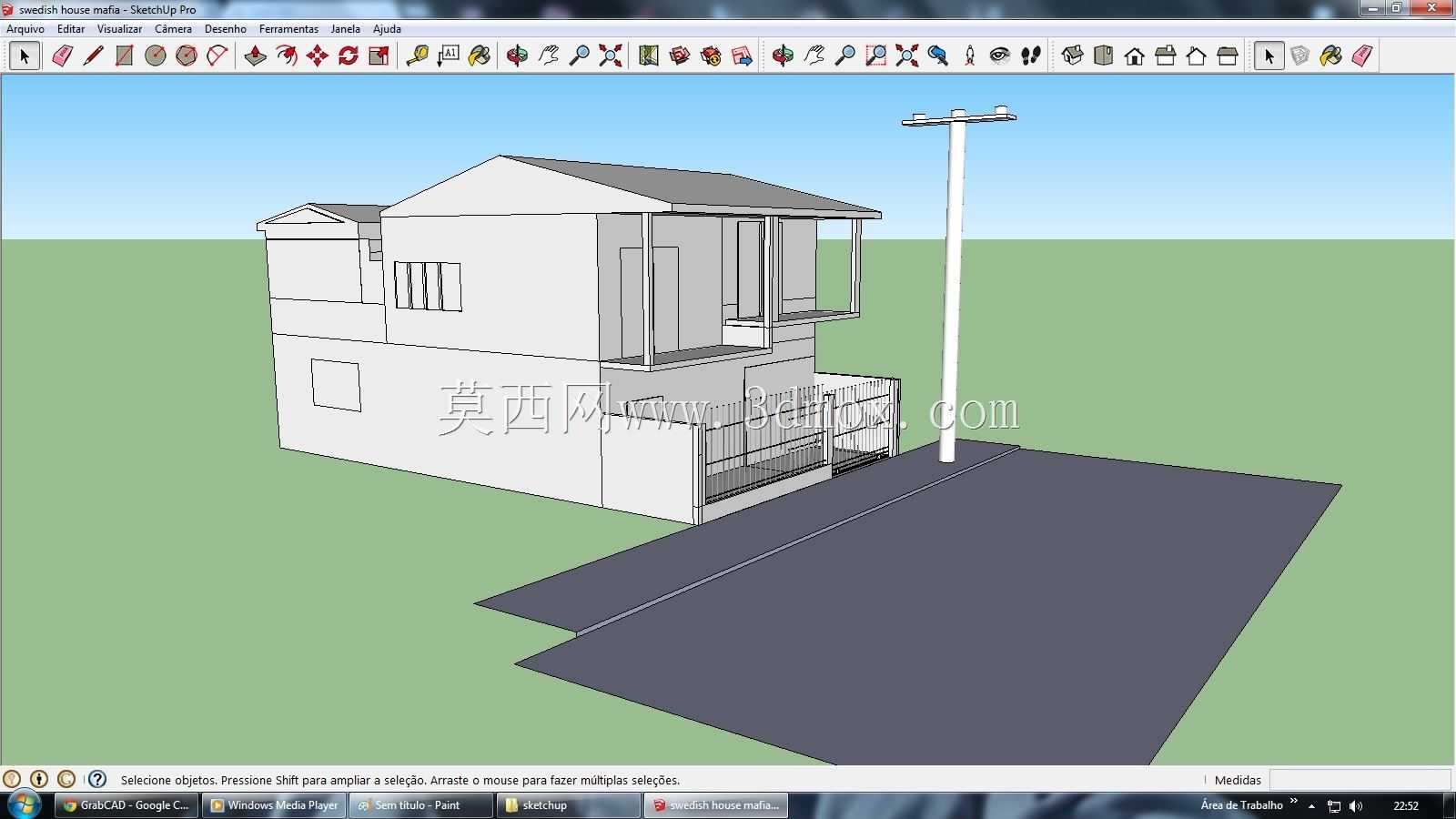Select the Circle drawing tool

tap(155, 56)
